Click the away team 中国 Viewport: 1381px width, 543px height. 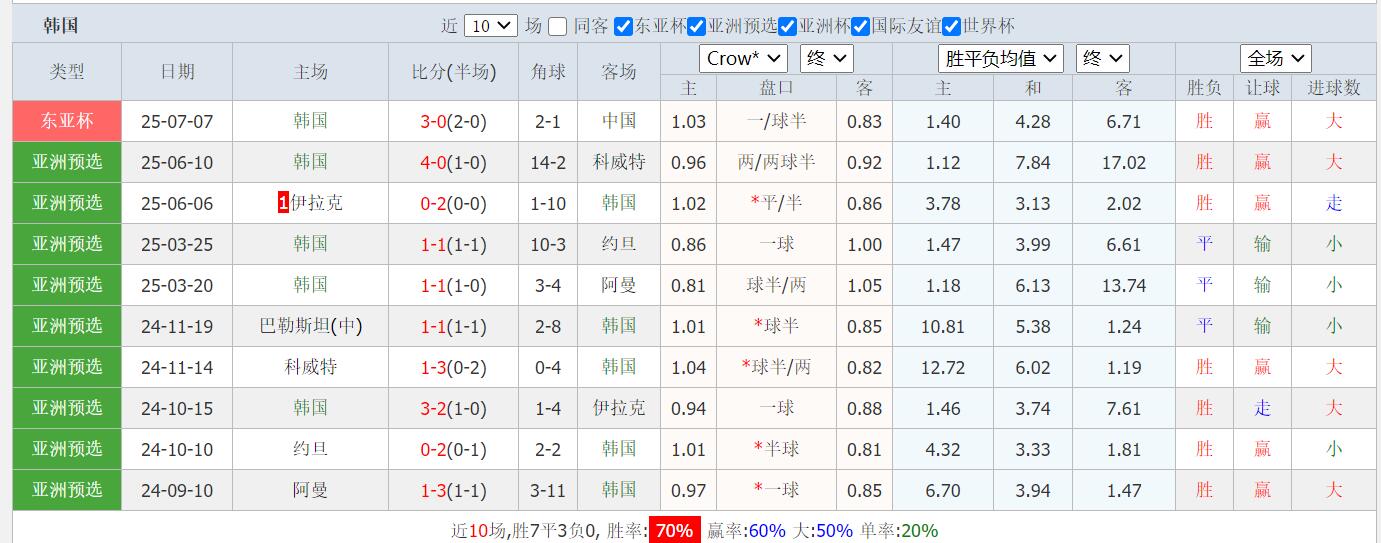619,121
